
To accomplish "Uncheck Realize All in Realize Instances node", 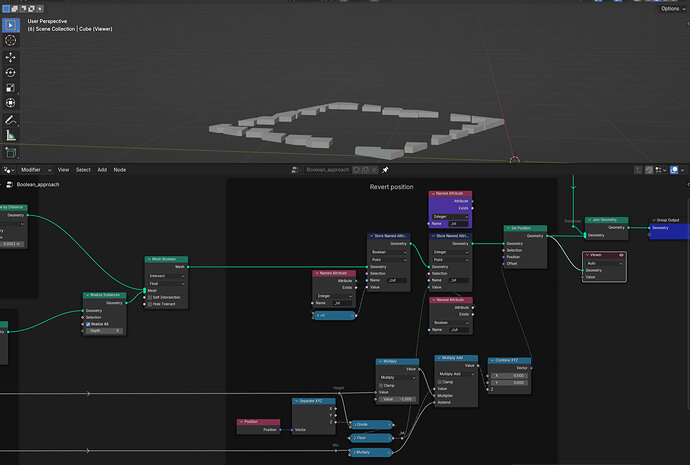I will [x=88, y=324].
